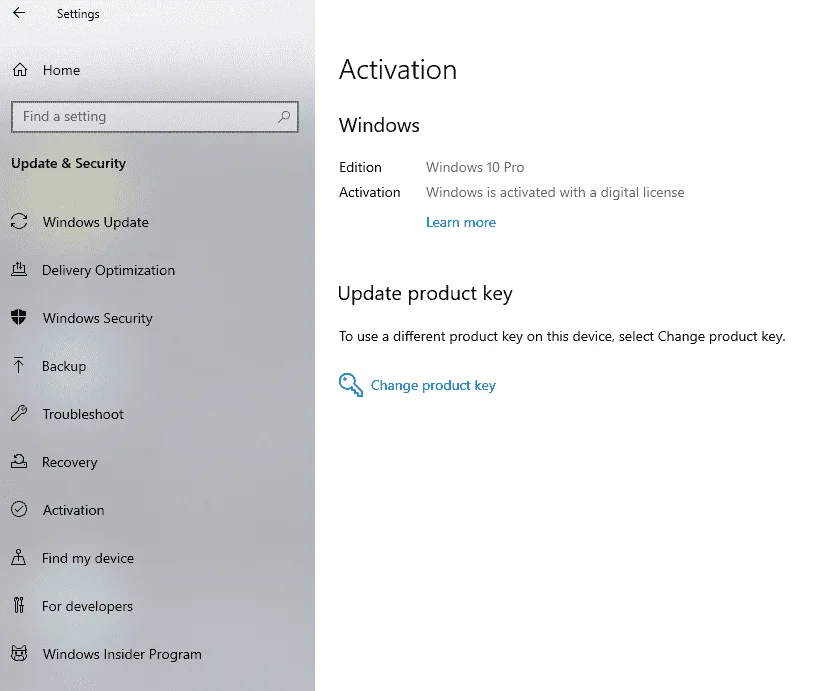824x691 pixels.
Task: Click the Home house icon
Action: pos(20,70)
